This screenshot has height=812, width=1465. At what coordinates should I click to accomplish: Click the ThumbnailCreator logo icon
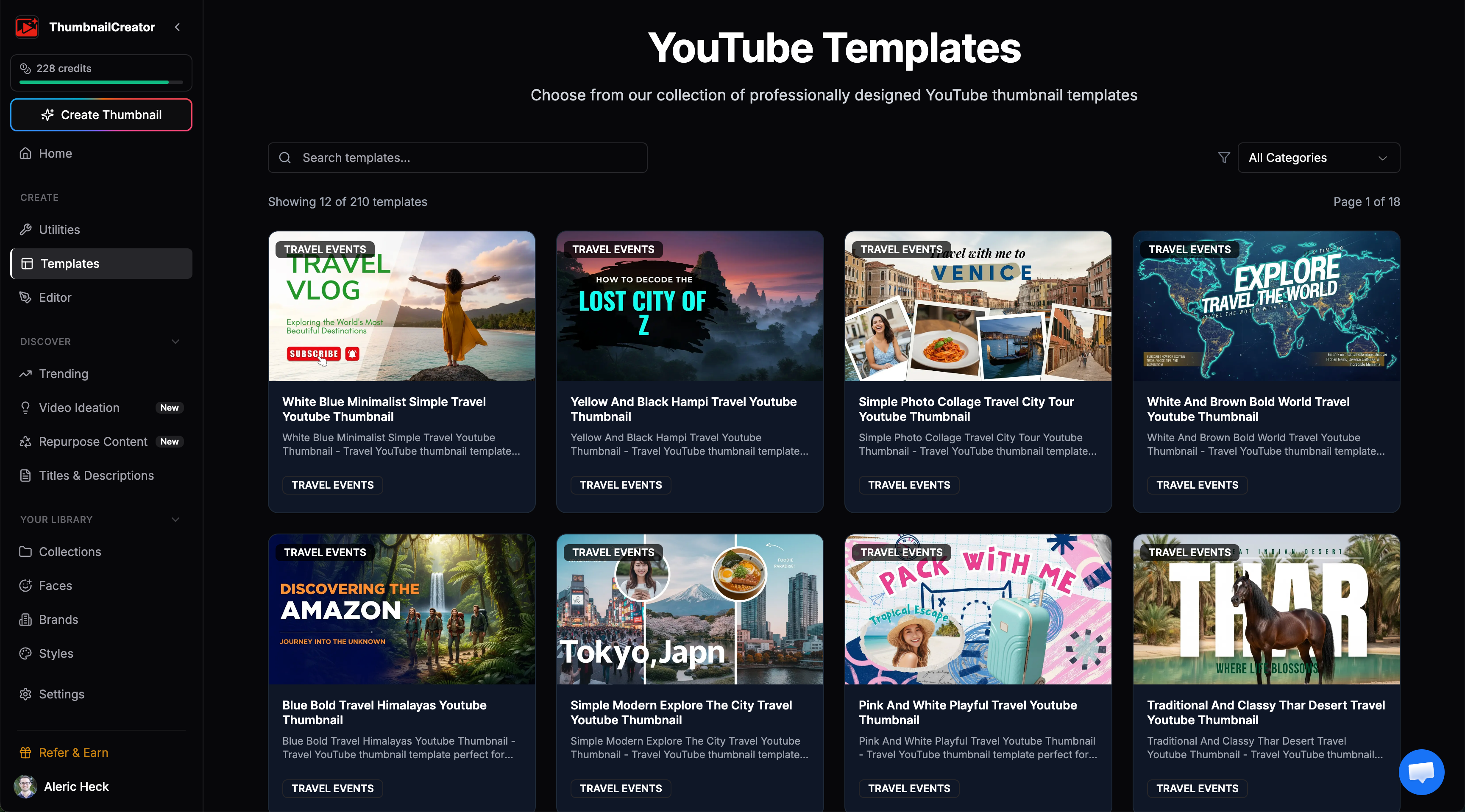(27, 27)
